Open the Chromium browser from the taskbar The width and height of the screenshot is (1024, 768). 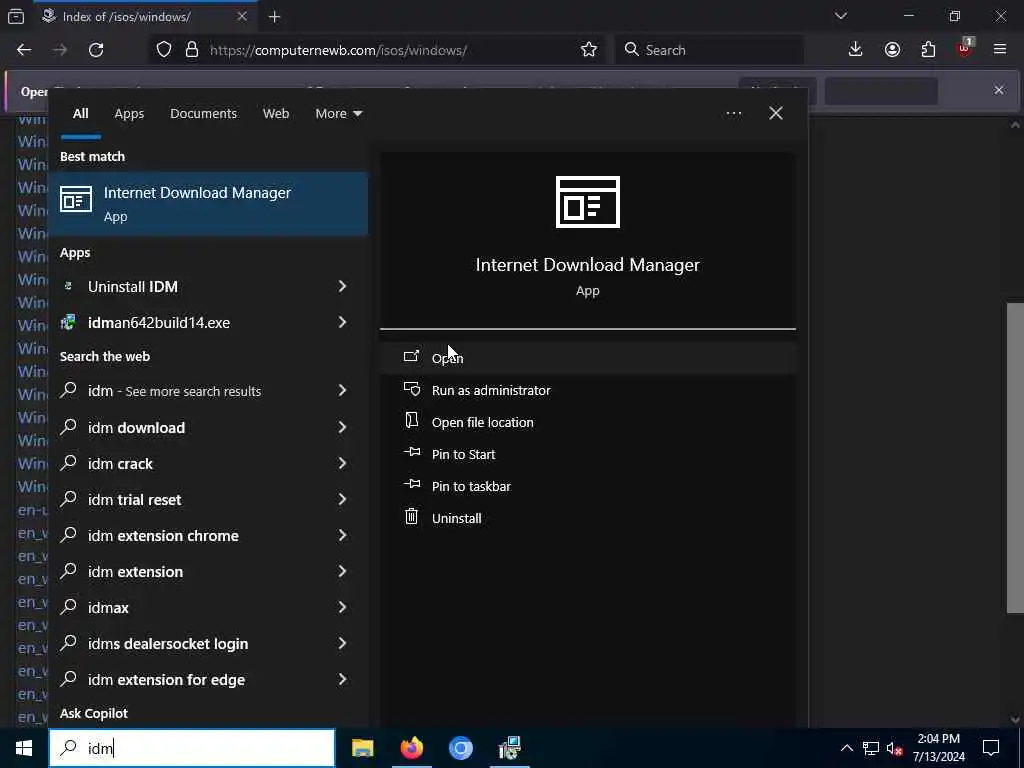point(460,748)
